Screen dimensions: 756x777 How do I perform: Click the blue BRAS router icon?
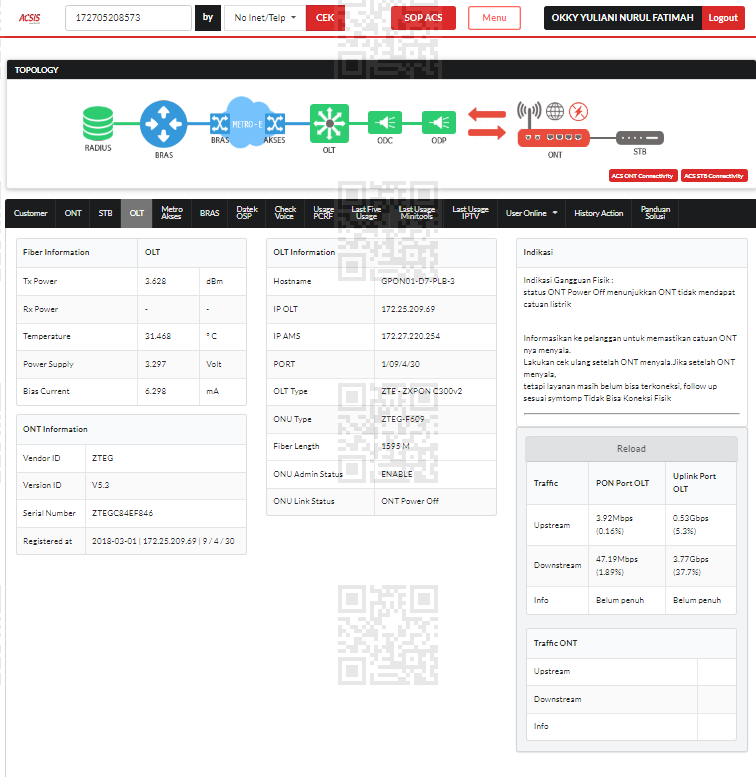pyautogui.click(x=163, y=124)
